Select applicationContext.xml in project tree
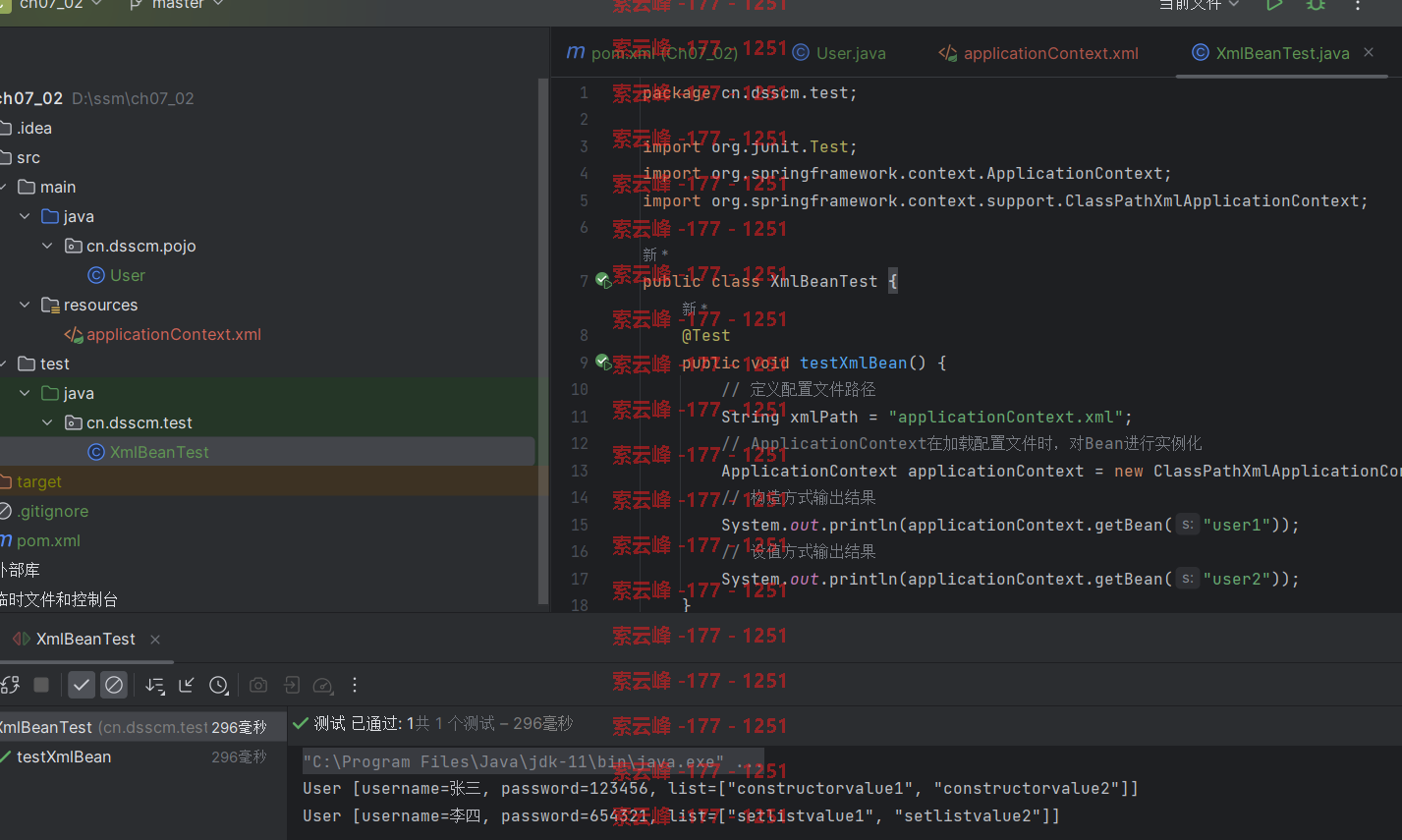 point(163,334)
